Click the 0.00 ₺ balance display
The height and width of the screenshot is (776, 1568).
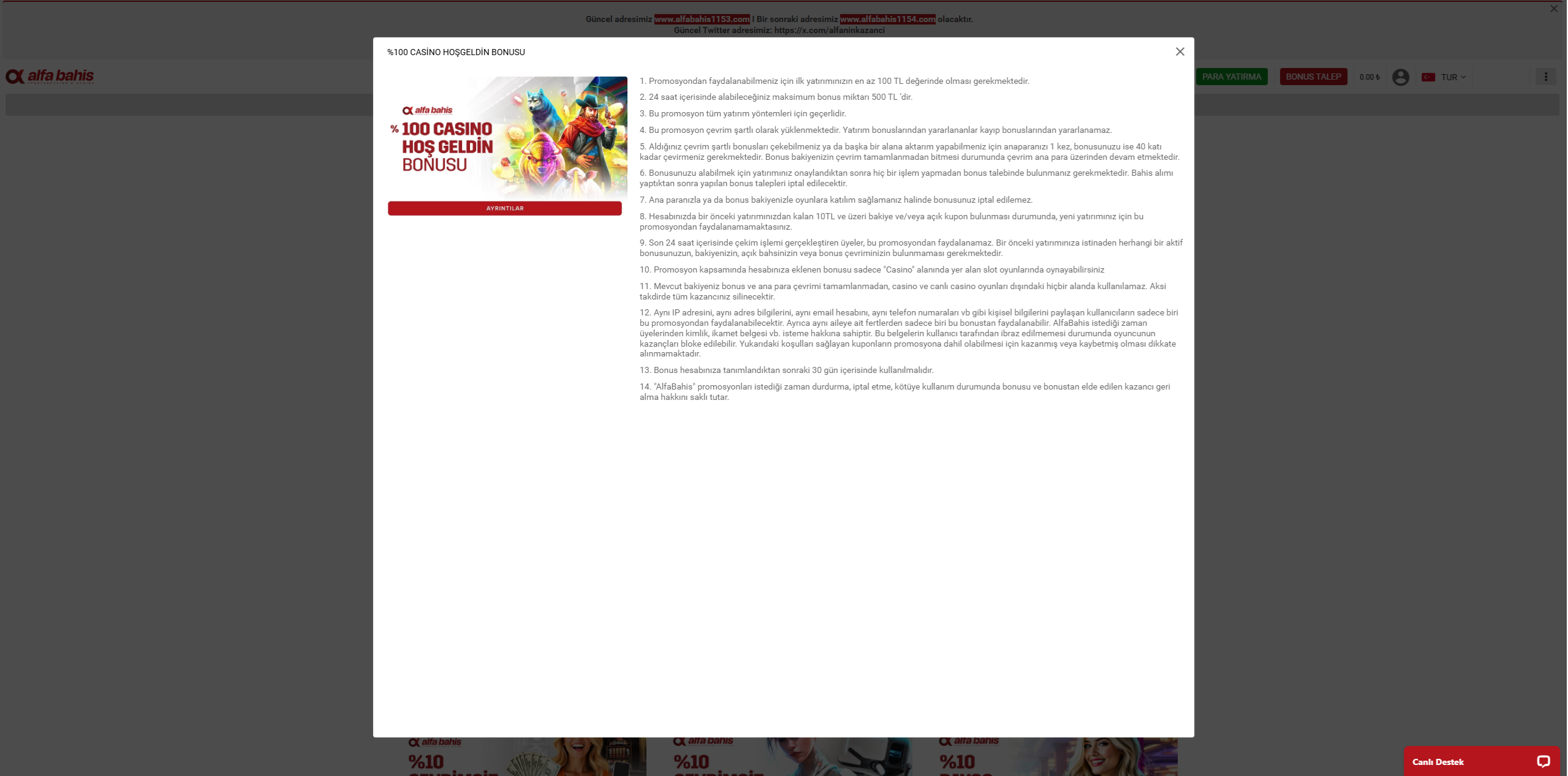(1369, 77)
